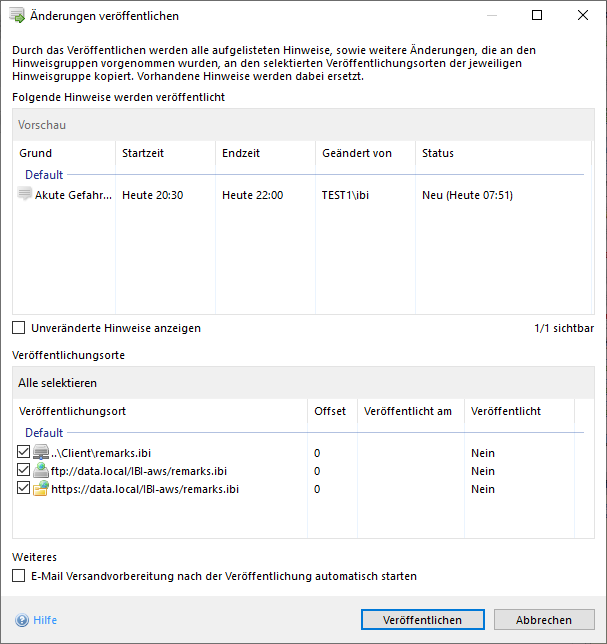This screenshot has height=644, width=607.
Task: Click the HTTPS folder icon for https://data.local
Action: click(x=41, y=489)
